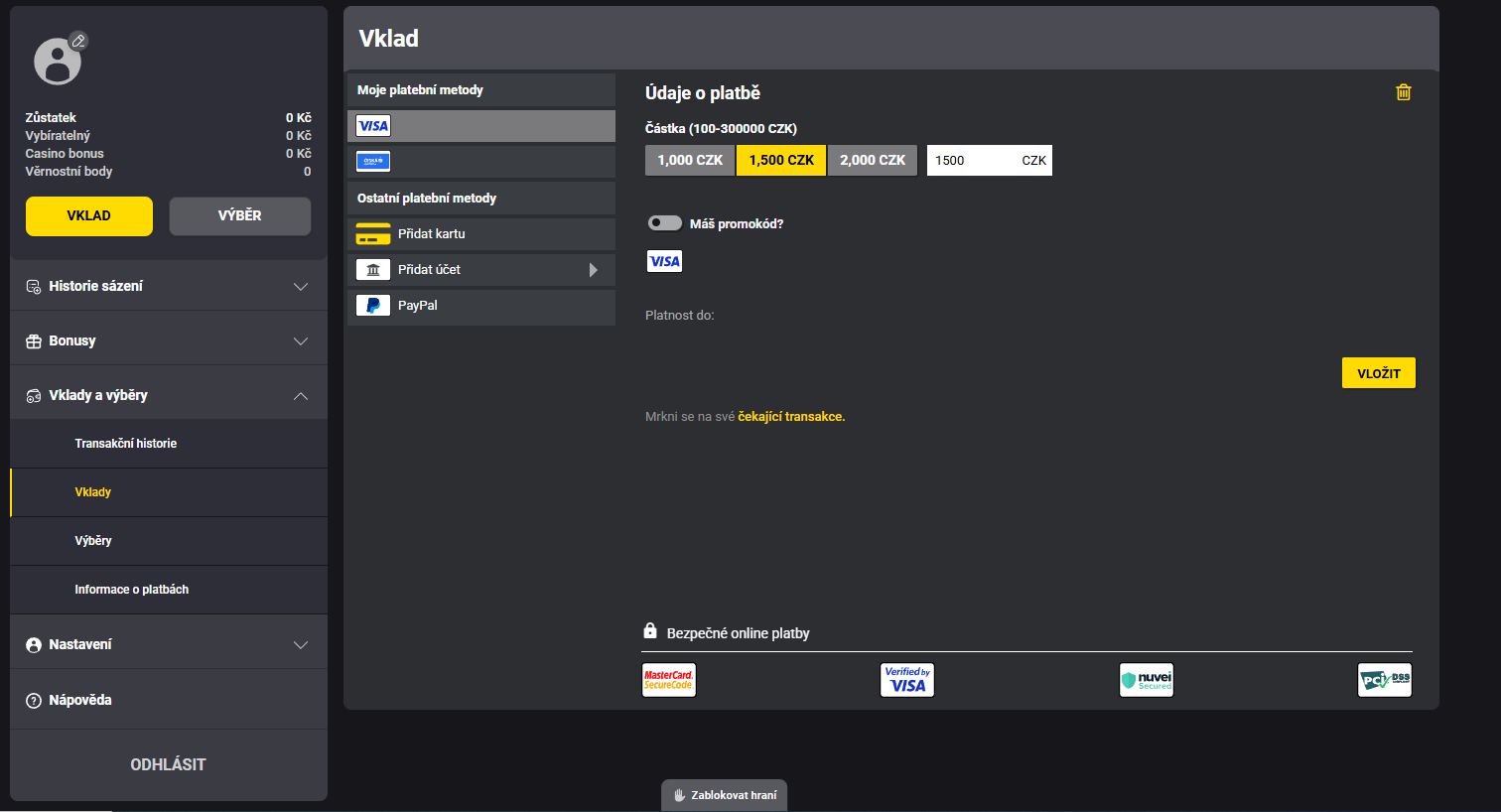Screen dimensions: 1501x812
Task: Click the trash delete payment method icon
Action: [1404, 92]
